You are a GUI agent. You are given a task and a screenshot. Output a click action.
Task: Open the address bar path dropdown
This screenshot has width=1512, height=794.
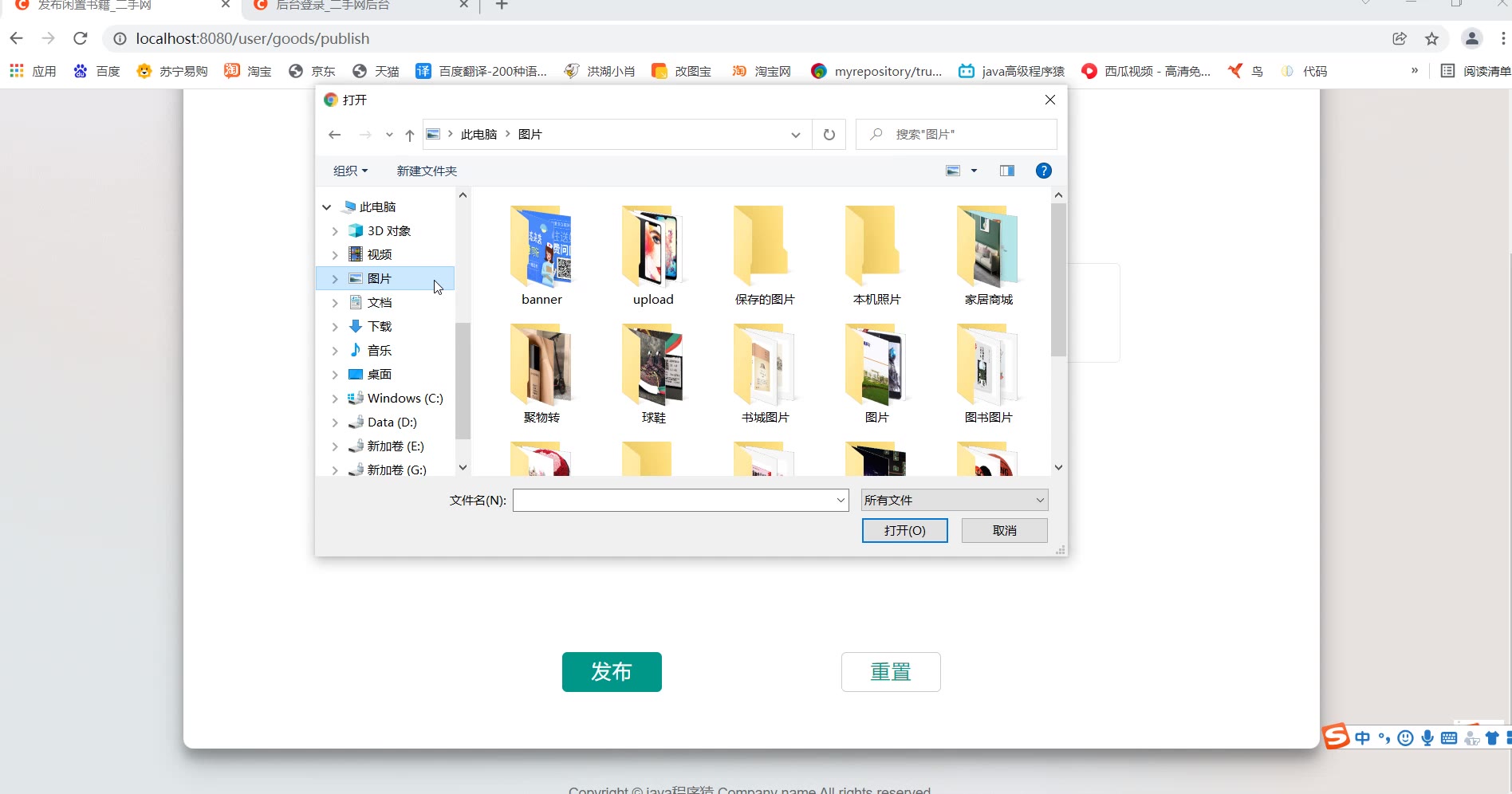coord(795,135)
